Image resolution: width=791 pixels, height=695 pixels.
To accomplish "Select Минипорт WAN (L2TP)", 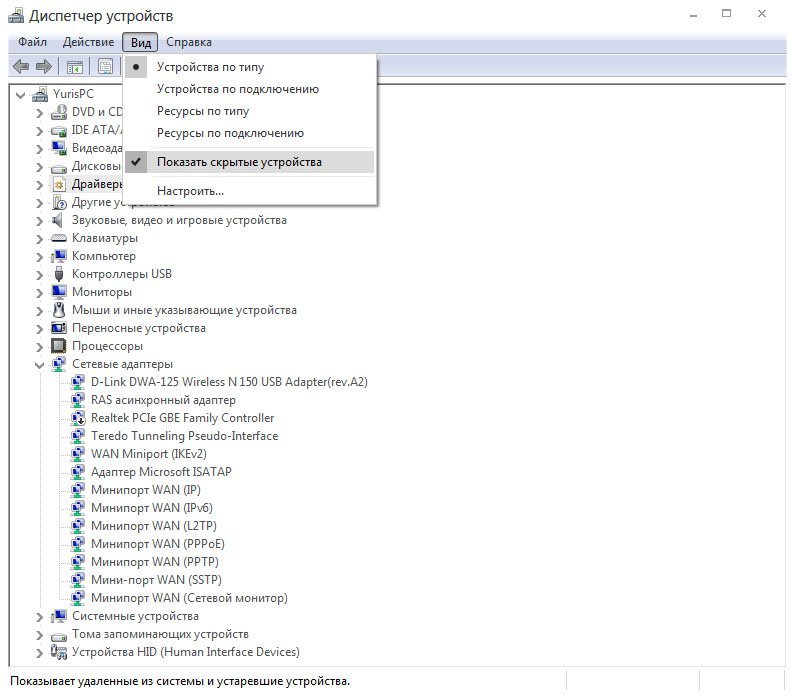I will [153, 526].
